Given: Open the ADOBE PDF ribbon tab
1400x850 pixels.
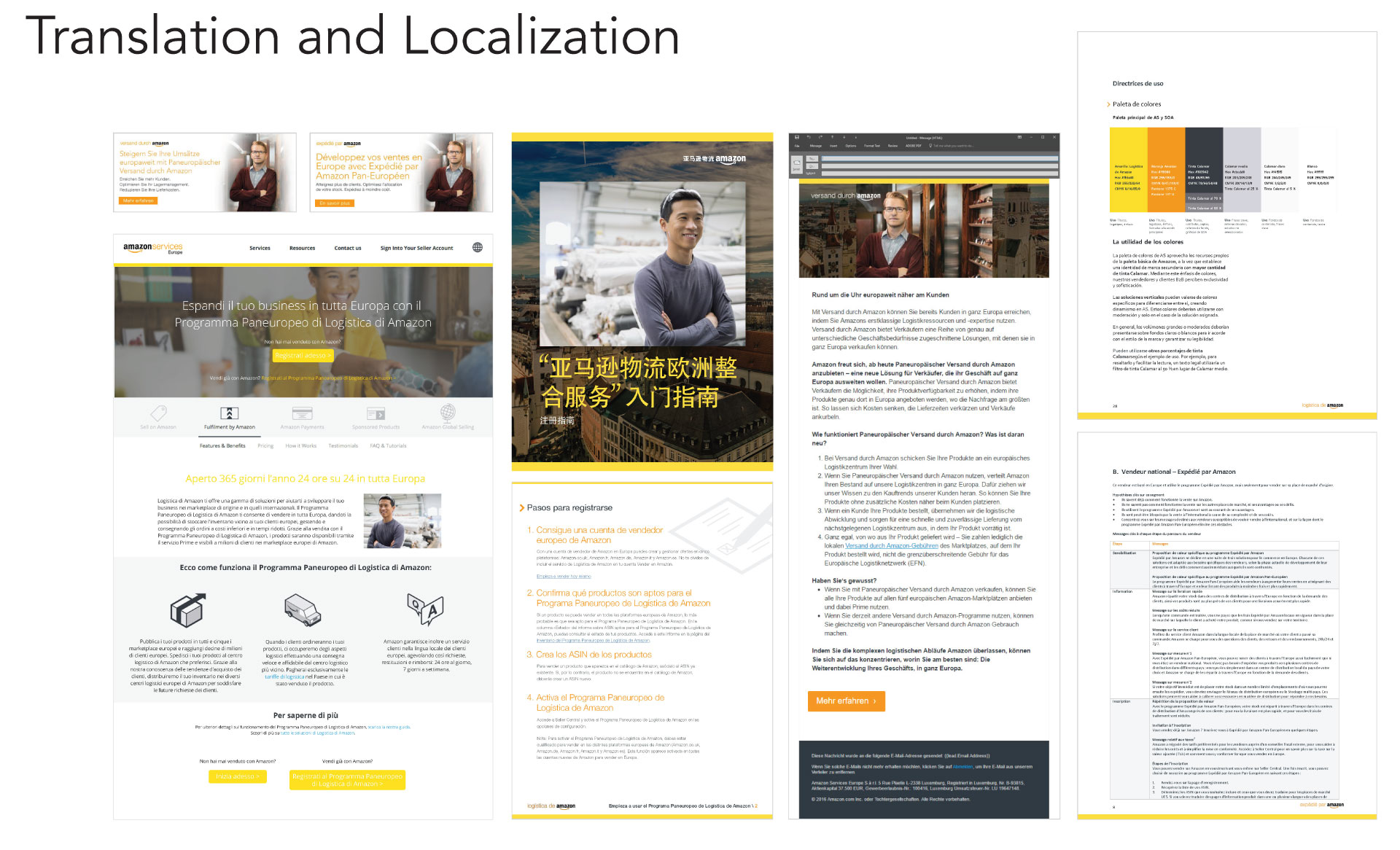Looking at the screenshot, I should coord(914,146).
